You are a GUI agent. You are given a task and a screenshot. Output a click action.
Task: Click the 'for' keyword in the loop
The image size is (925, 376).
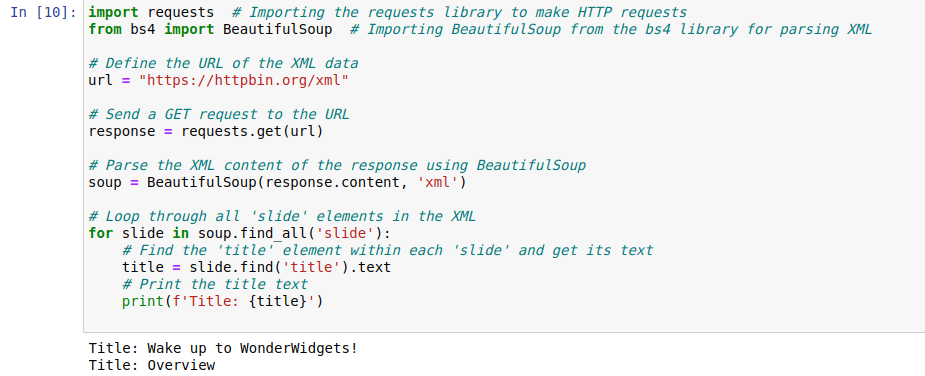[x=101, y=233]
